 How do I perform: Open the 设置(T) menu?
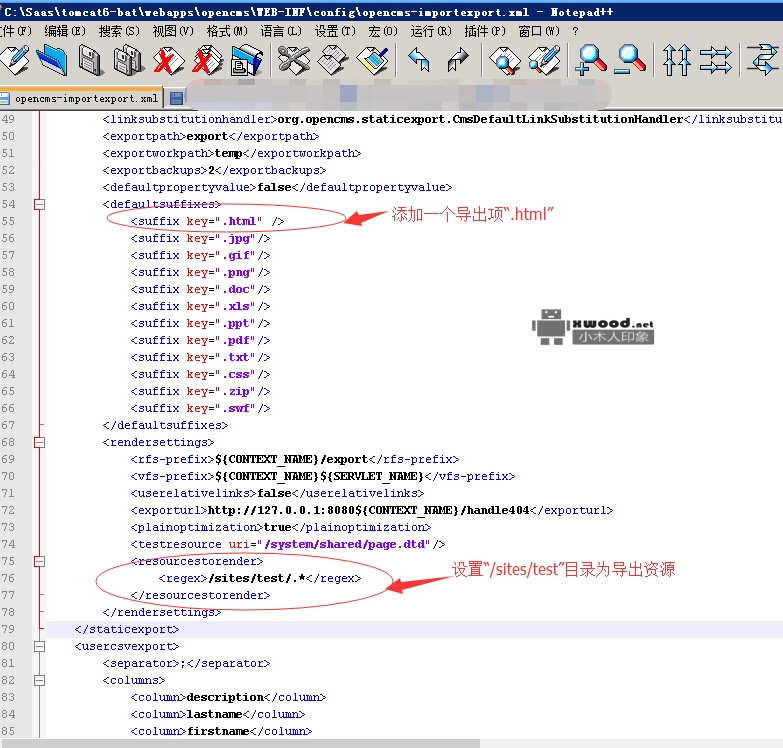coord(335,31)
